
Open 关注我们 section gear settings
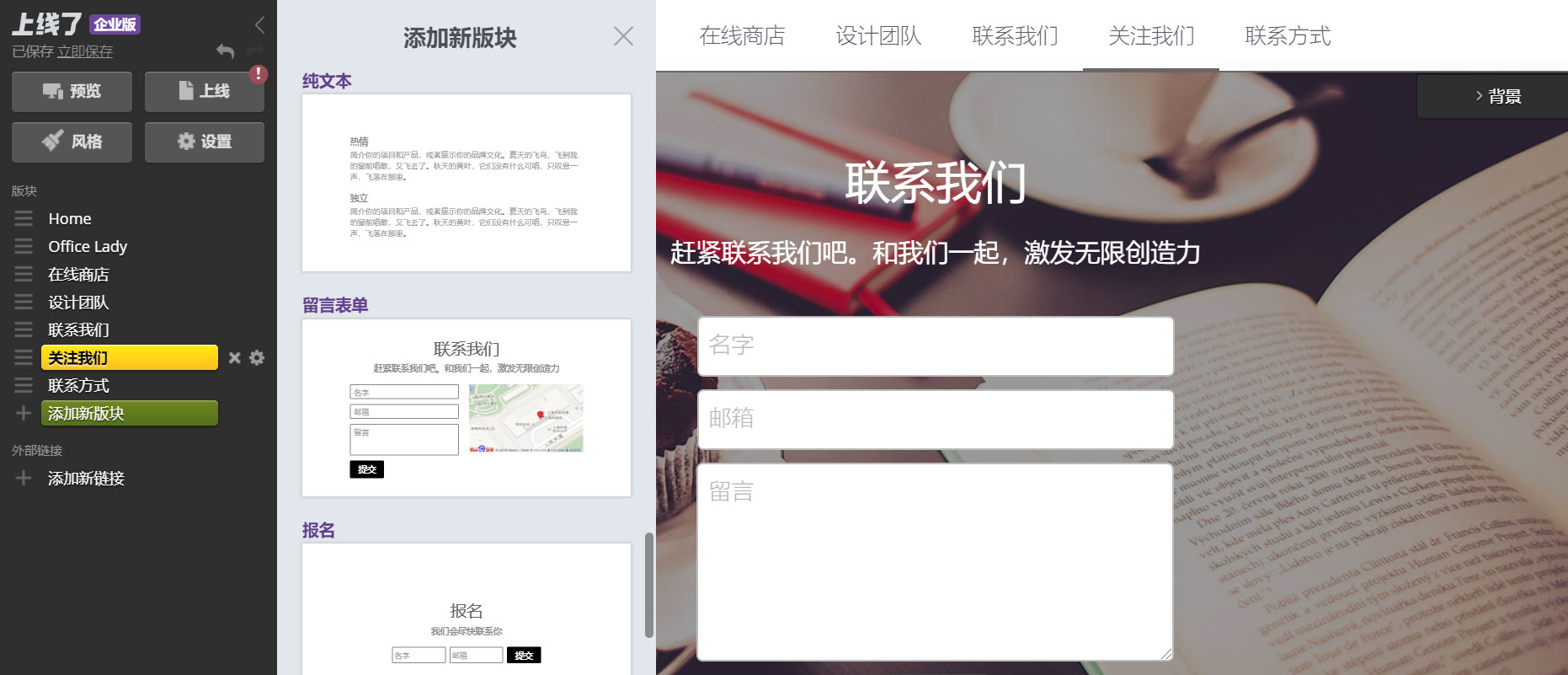257,357
